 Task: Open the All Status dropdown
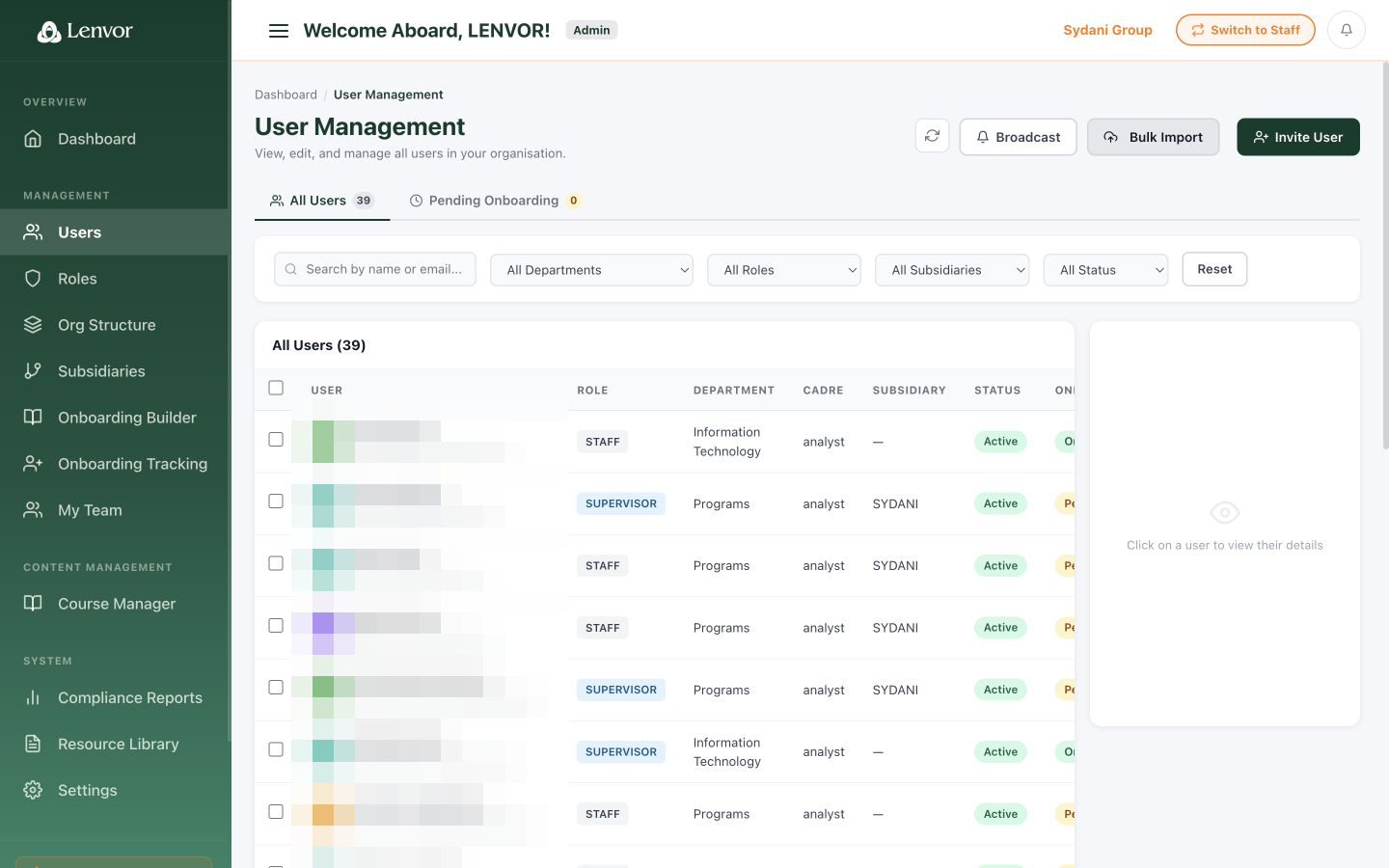[x=1105, y=270]
